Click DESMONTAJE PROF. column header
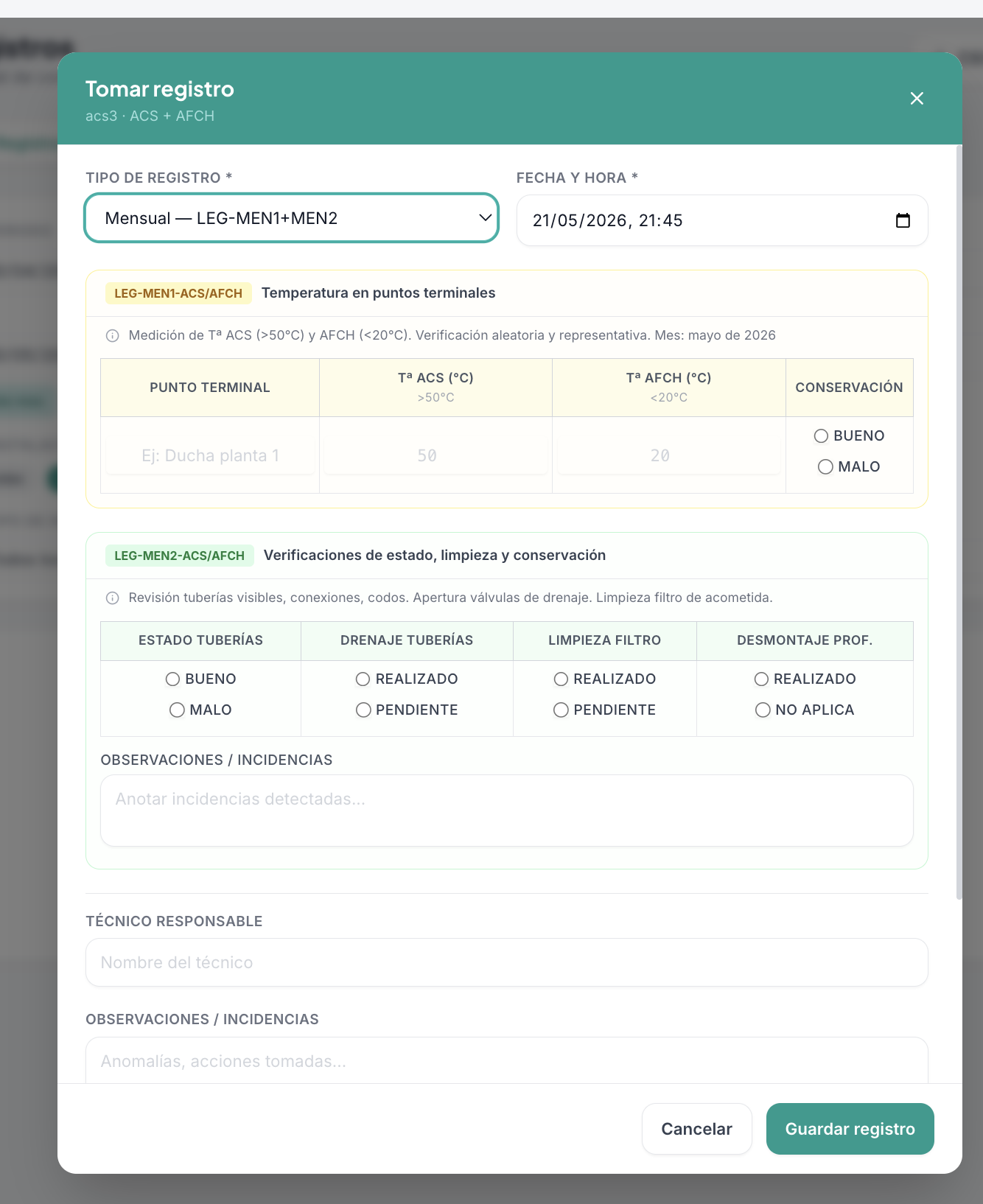The width and height of the screenshot is (983, 1204). [805, 641]
